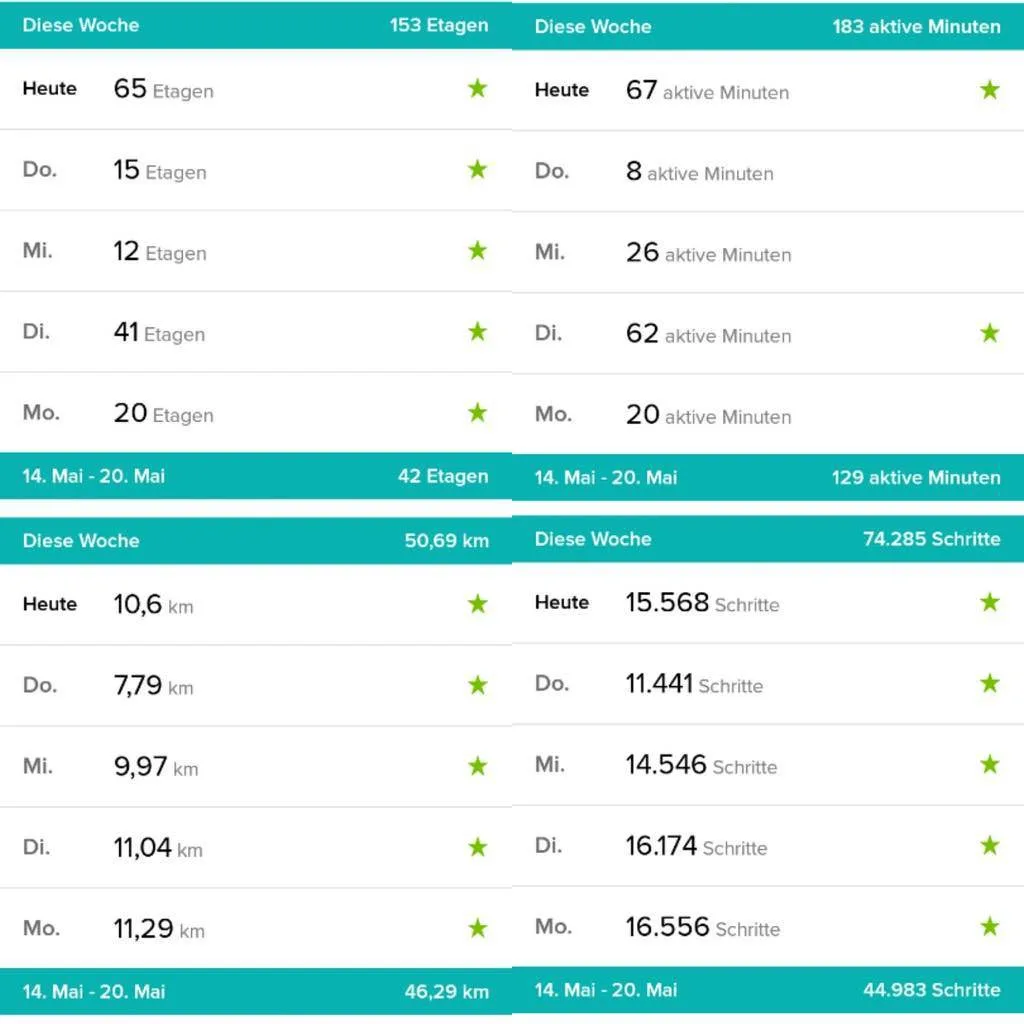Open the 153 Etagen weekly header
Viewport: 1024px width, 1024px height.
256,25
